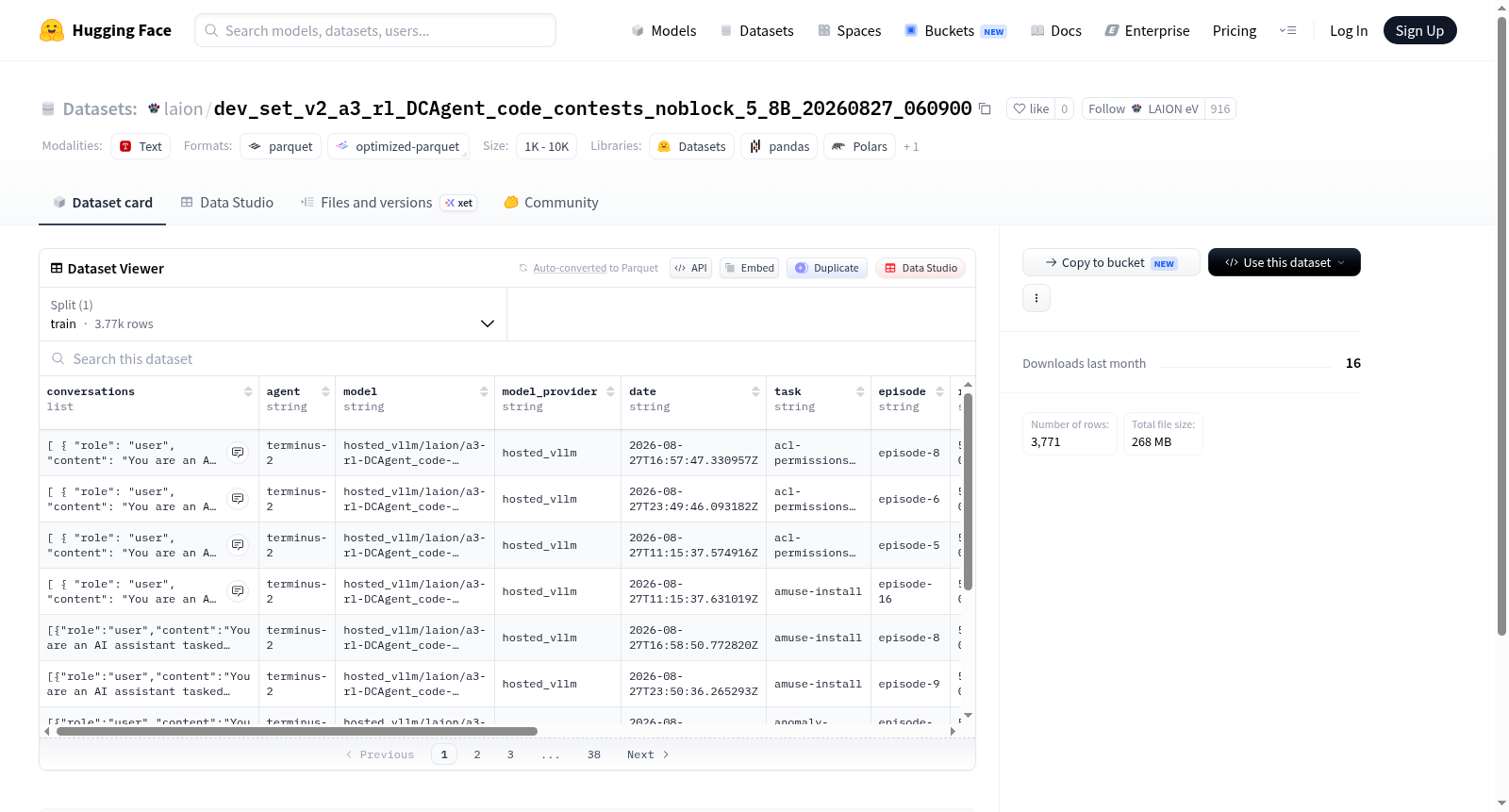Image resolution: width=1509 pixels, height=812 pixels.
Task: Open Buckets in the top navigation
Action: [x=955, y=30]
